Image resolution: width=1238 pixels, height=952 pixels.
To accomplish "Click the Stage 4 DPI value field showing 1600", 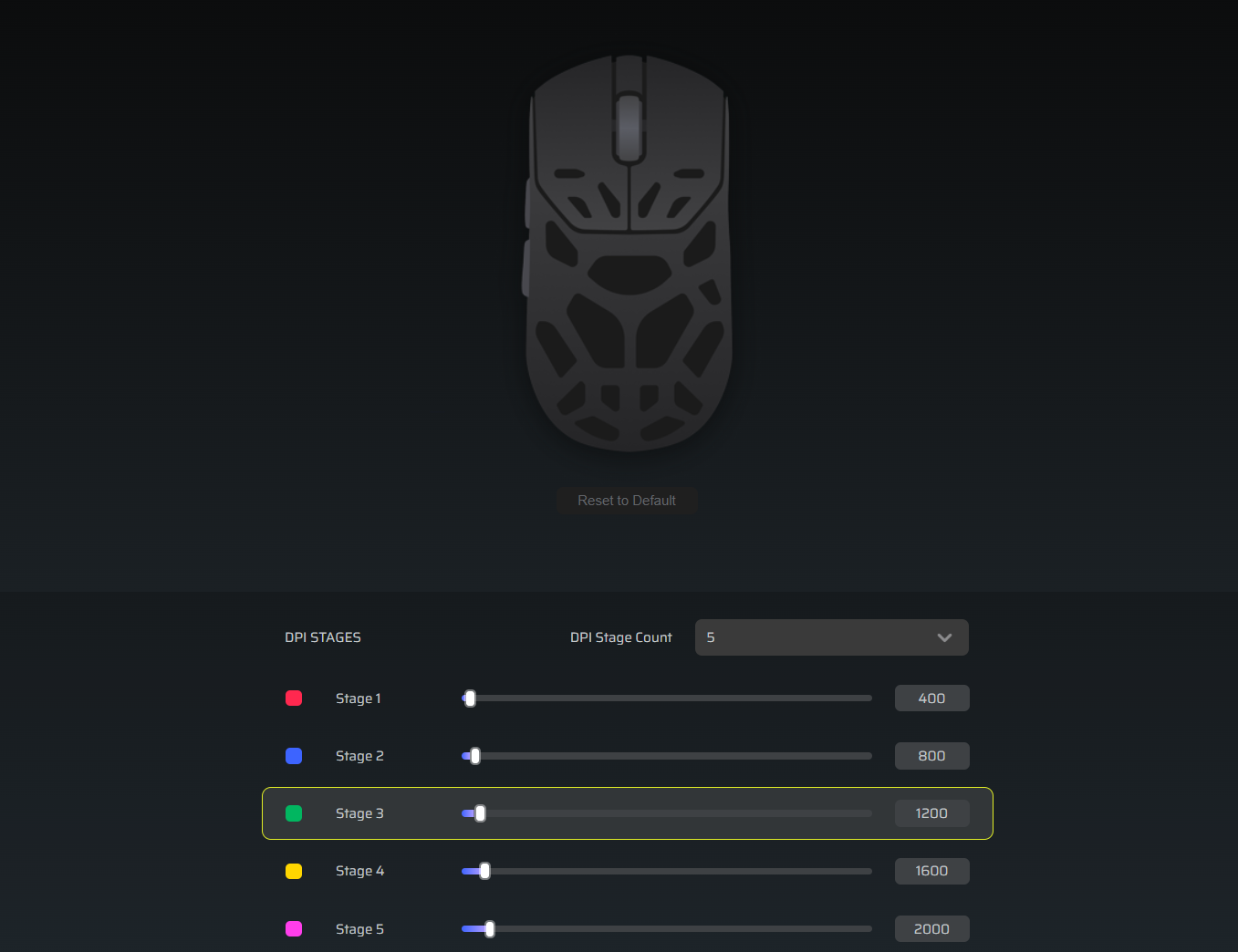I will click(931, 871).
